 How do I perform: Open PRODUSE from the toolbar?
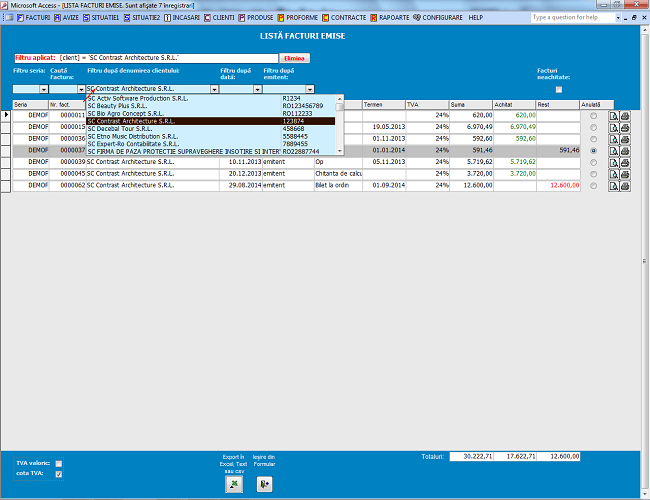click(256, 17)
